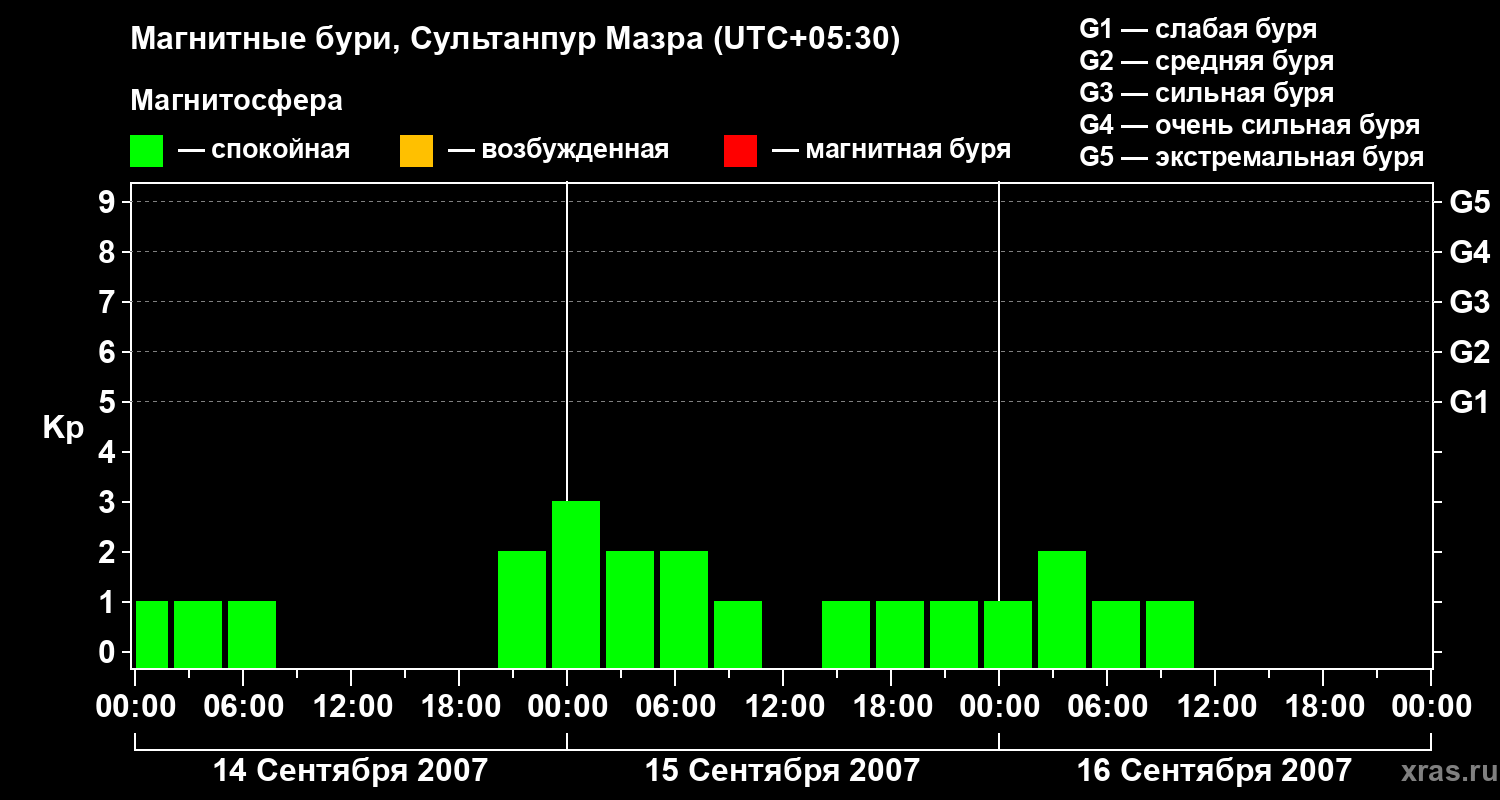
Task: Click the tallest green bar reaching Kp 3
Action: click(x=576, y=584)
